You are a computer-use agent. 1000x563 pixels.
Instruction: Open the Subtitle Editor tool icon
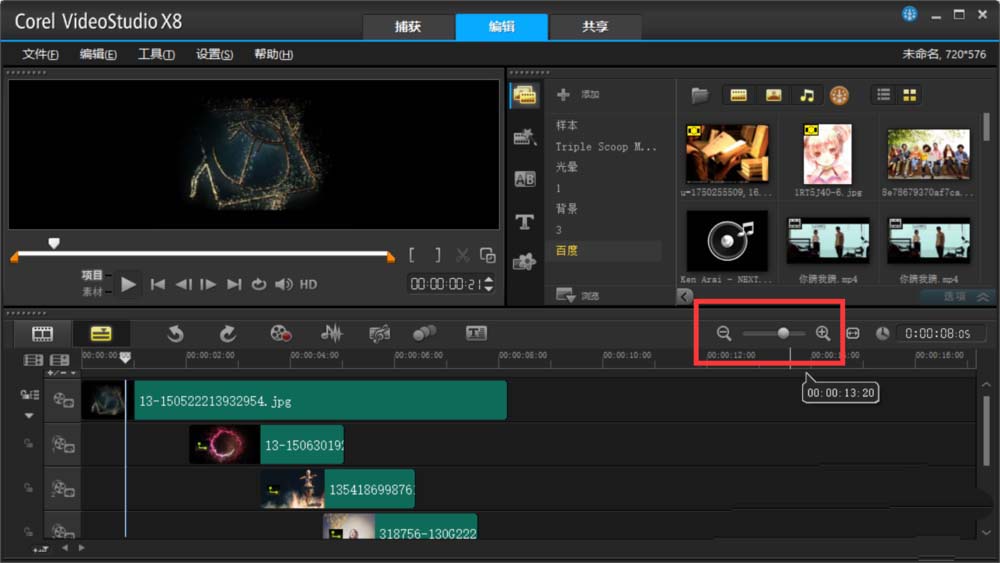[x=476, y=334]
